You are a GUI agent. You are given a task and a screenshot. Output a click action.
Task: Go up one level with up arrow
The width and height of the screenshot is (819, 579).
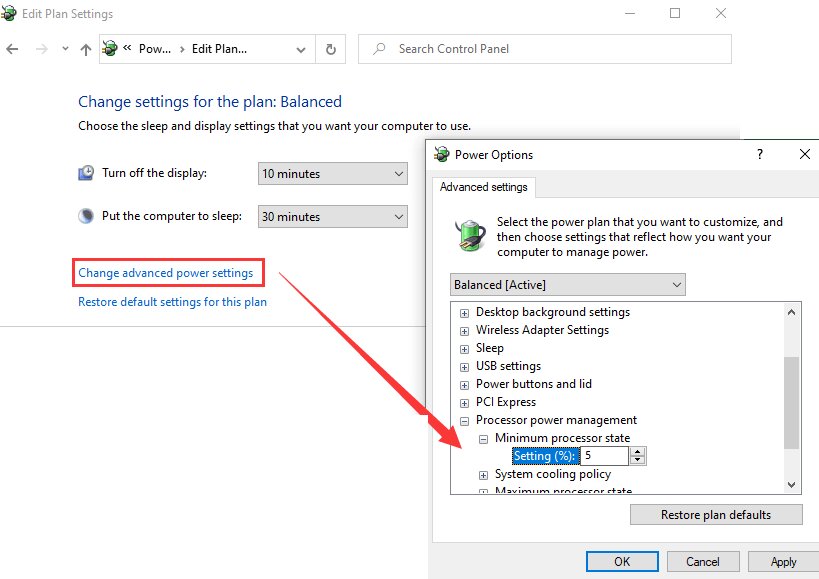[86, 49]
